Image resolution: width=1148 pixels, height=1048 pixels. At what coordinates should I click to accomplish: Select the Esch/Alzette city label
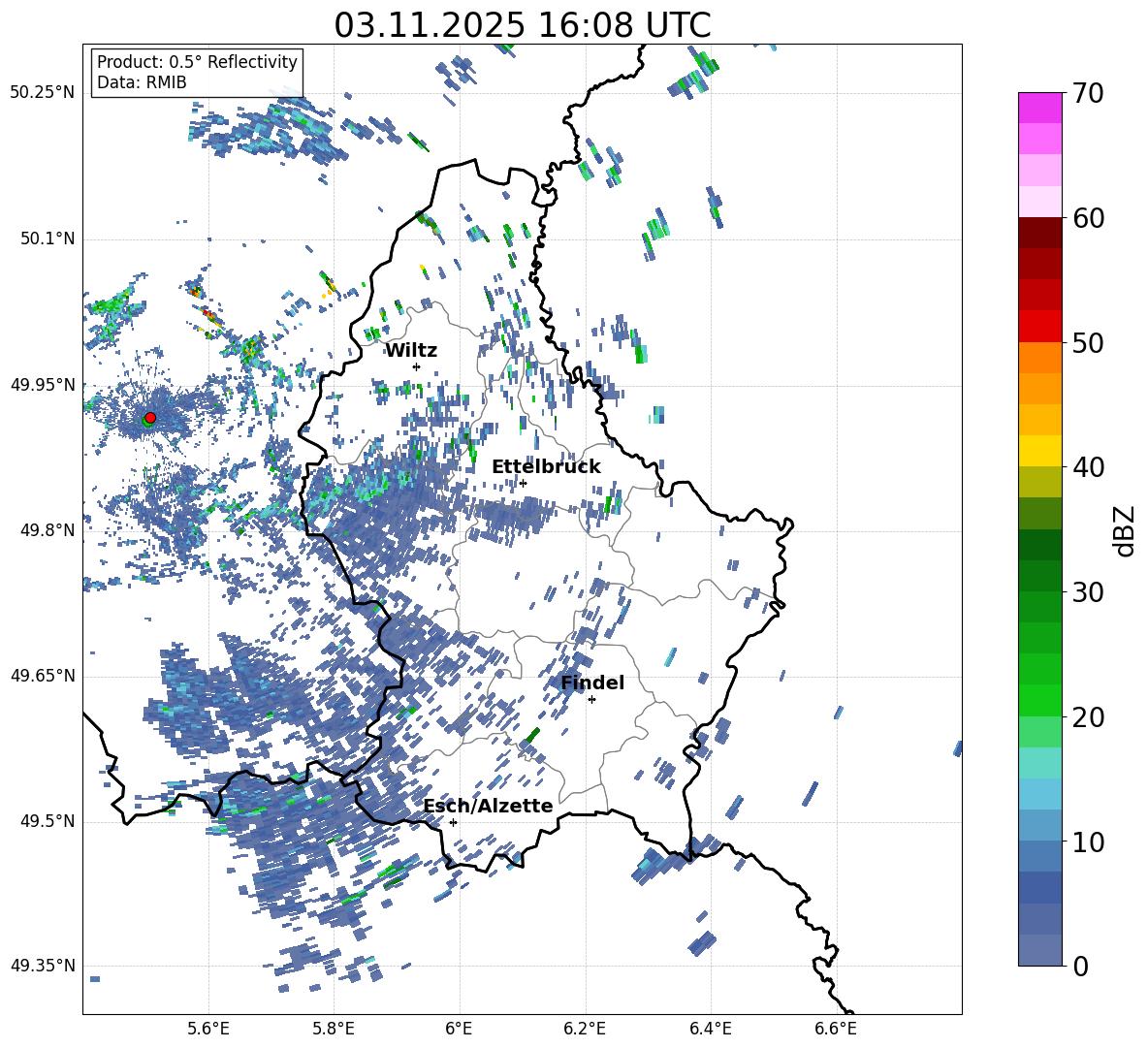pyautogui.click(x=488, y=806)
